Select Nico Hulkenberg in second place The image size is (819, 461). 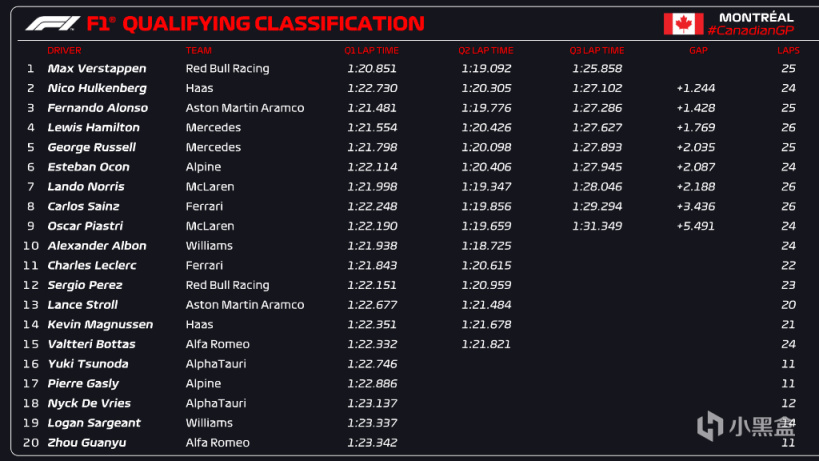(x=97, y=88)
